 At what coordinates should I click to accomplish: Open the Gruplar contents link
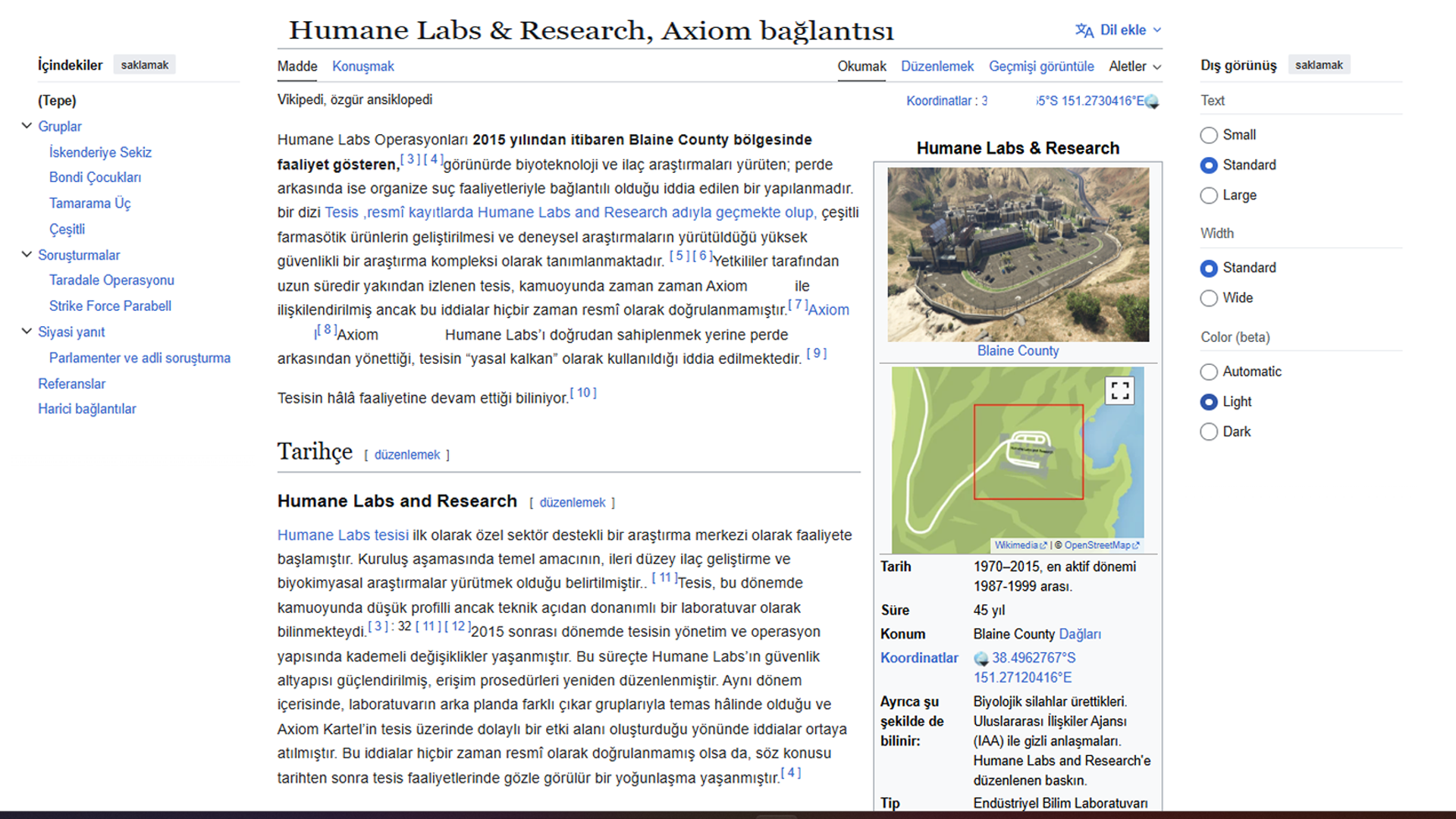pos(60,127)
